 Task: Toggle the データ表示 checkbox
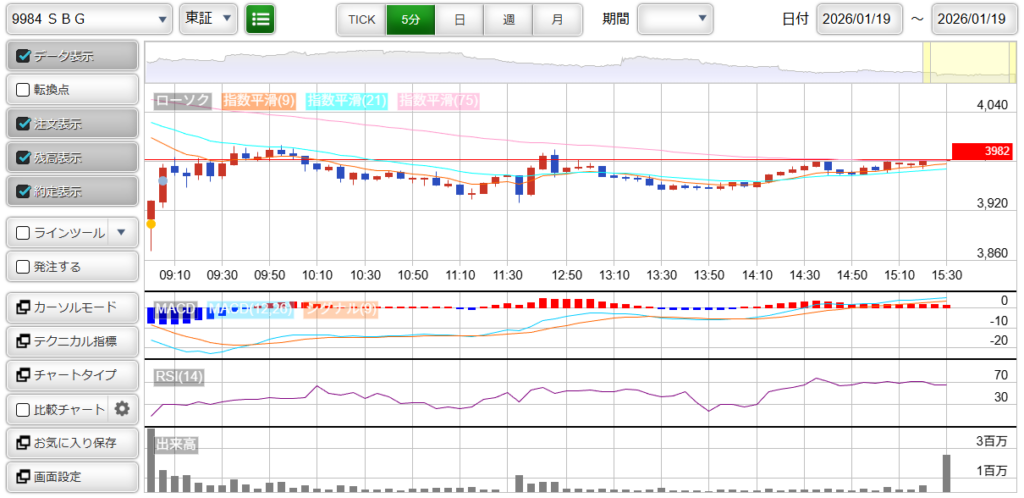pos(24,56)
